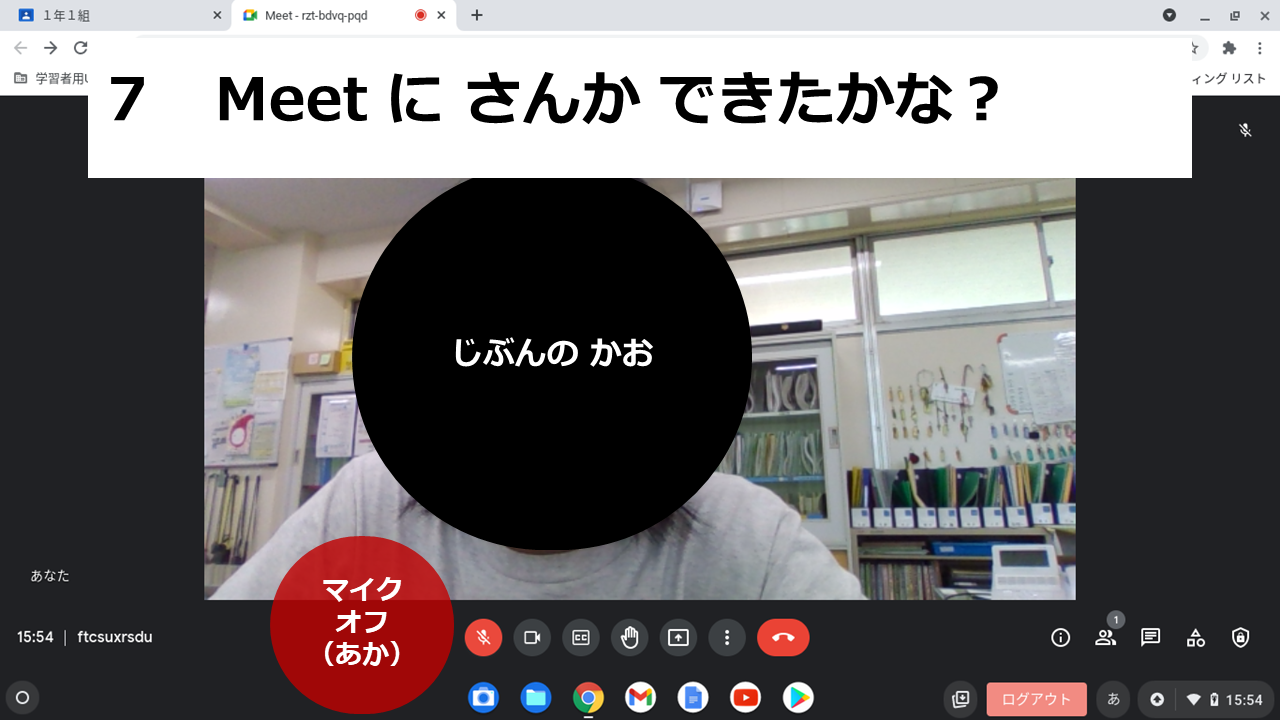The width and height of the screenshot is (1280, 720).
Task: Open Chrome's three-dot menu
Action: pyautogui.click(x=1260, y=47)
